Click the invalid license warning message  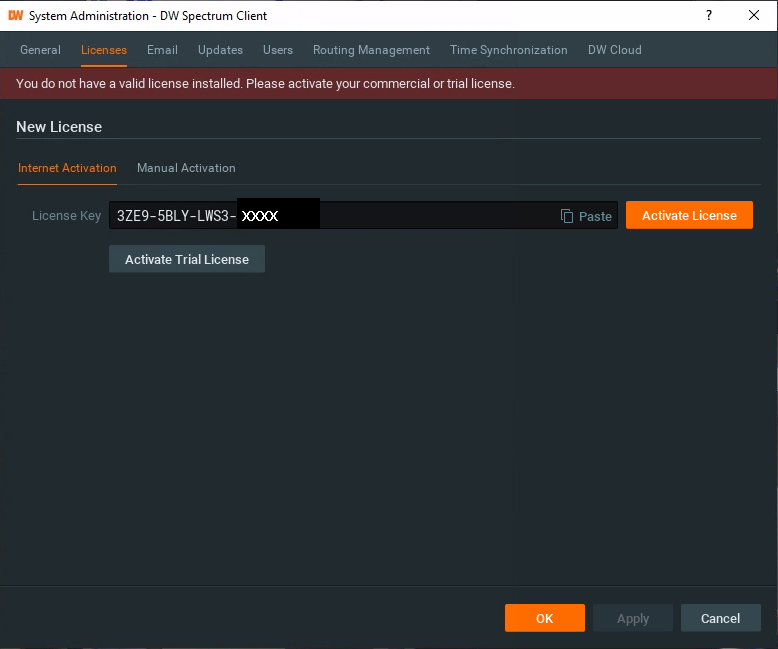point(265,84)
